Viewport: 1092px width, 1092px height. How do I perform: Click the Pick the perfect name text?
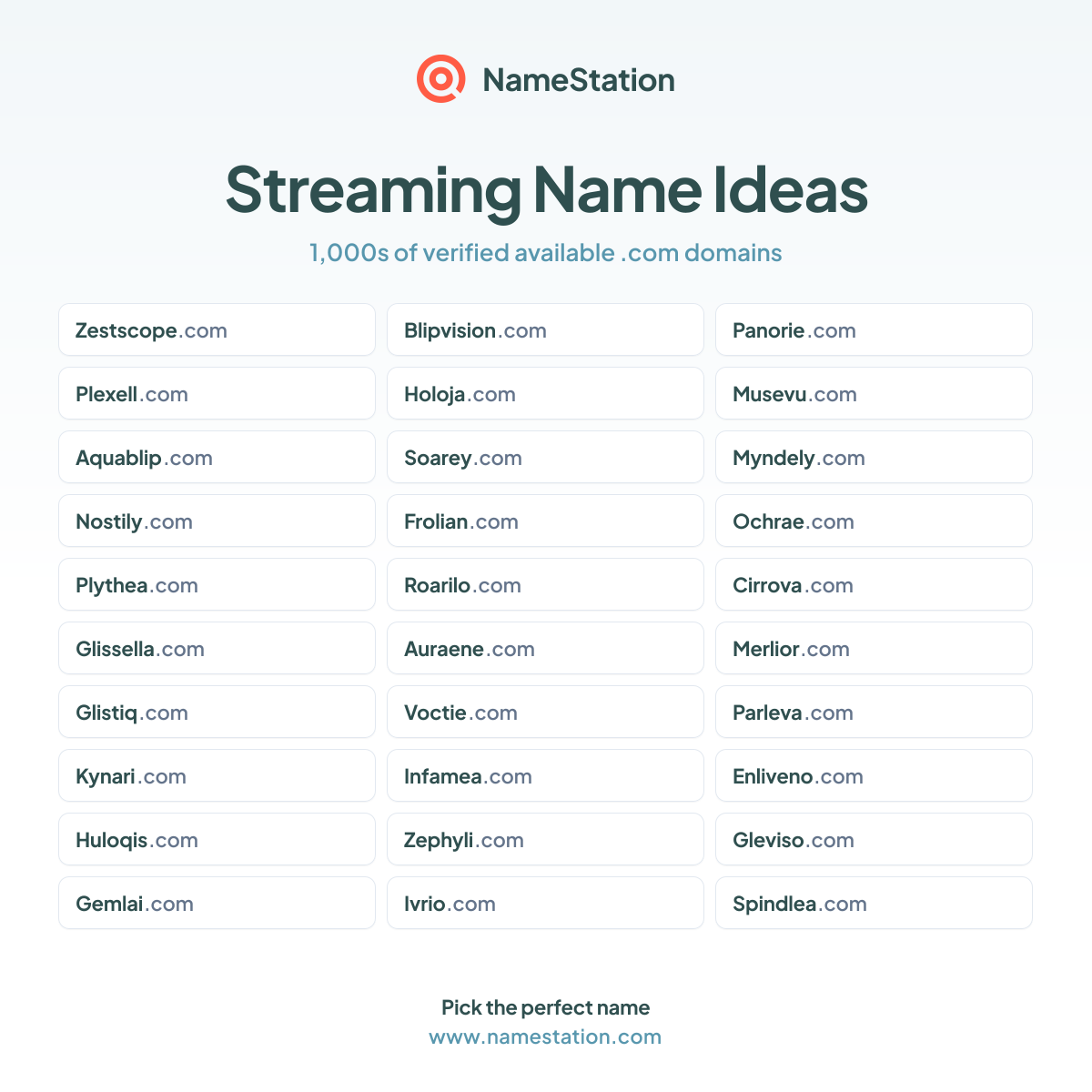545,1007
